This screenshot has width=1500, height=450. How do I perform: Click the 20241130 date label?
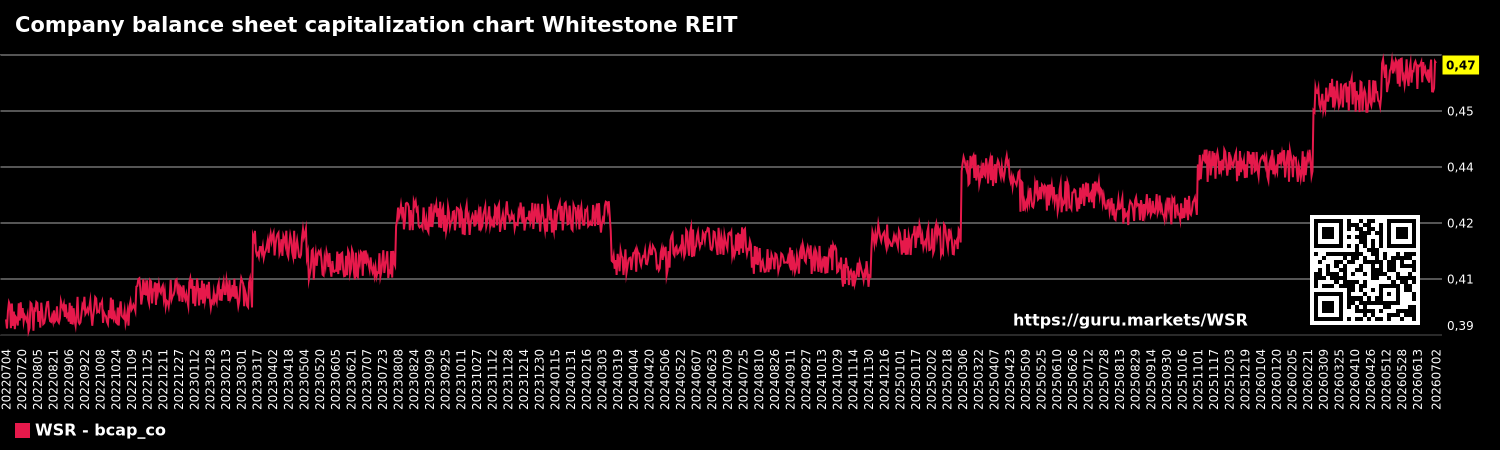pos(869,378)
